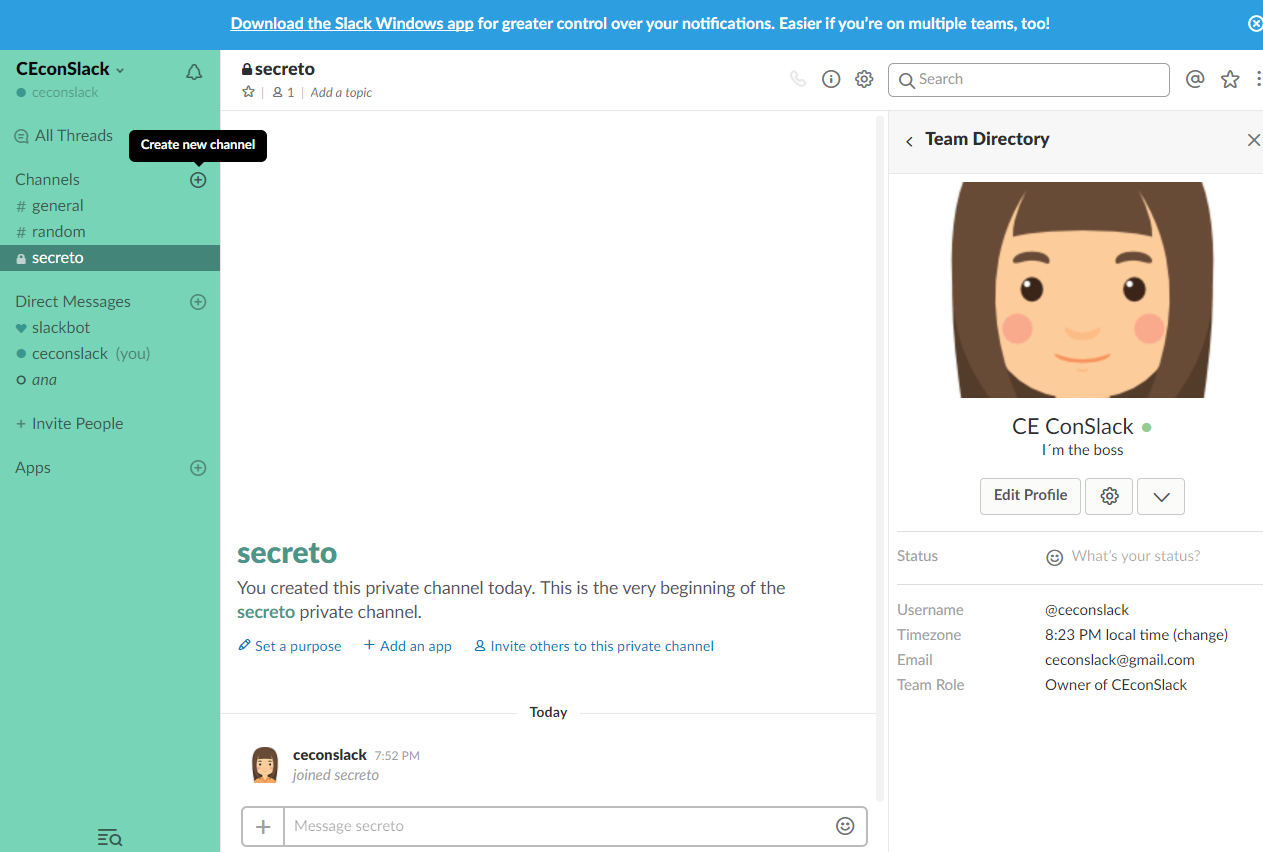Click Owner of CEconSlack team role text
Viewport: 1263px width, 852px height.
1116,685
